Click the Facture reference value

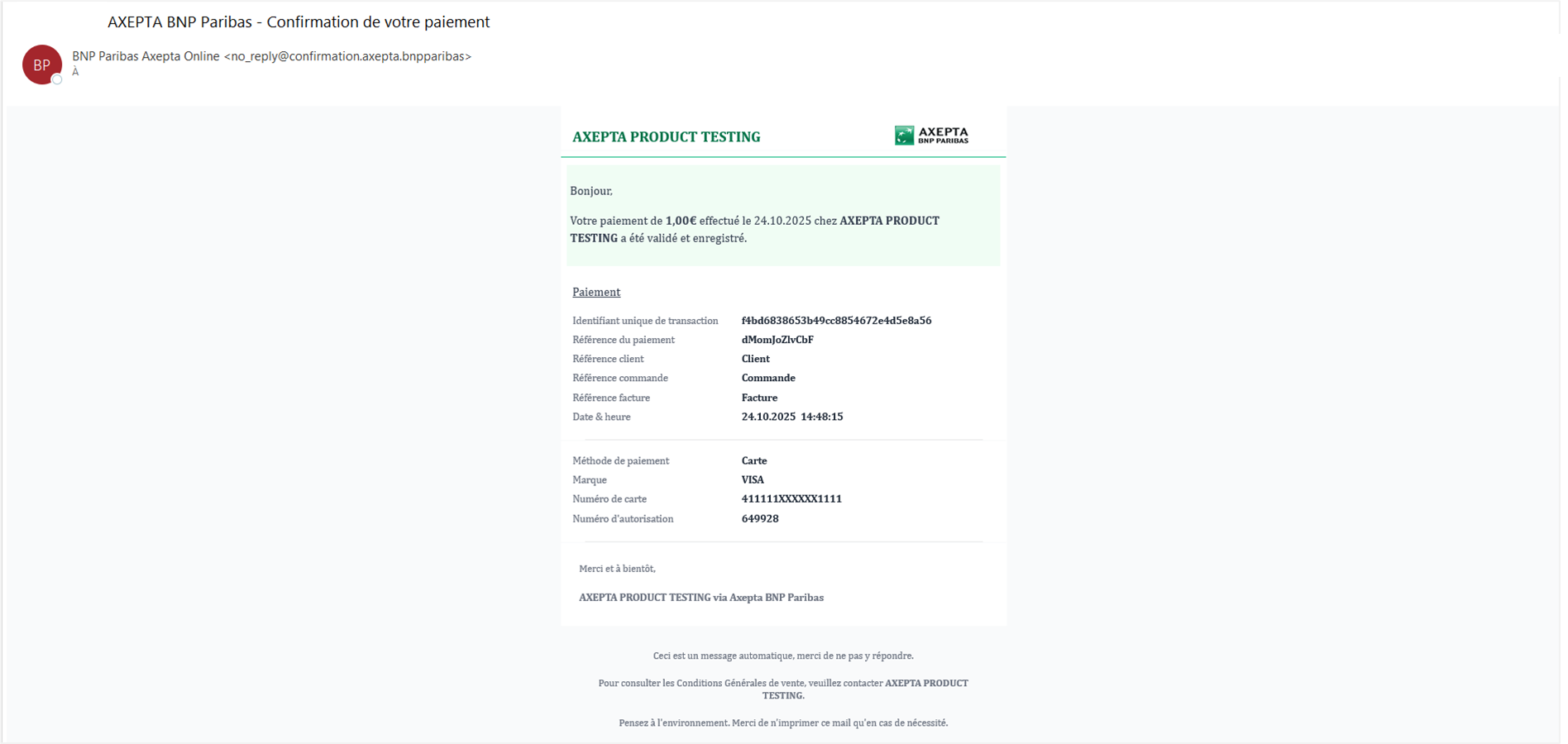point(759,398)
